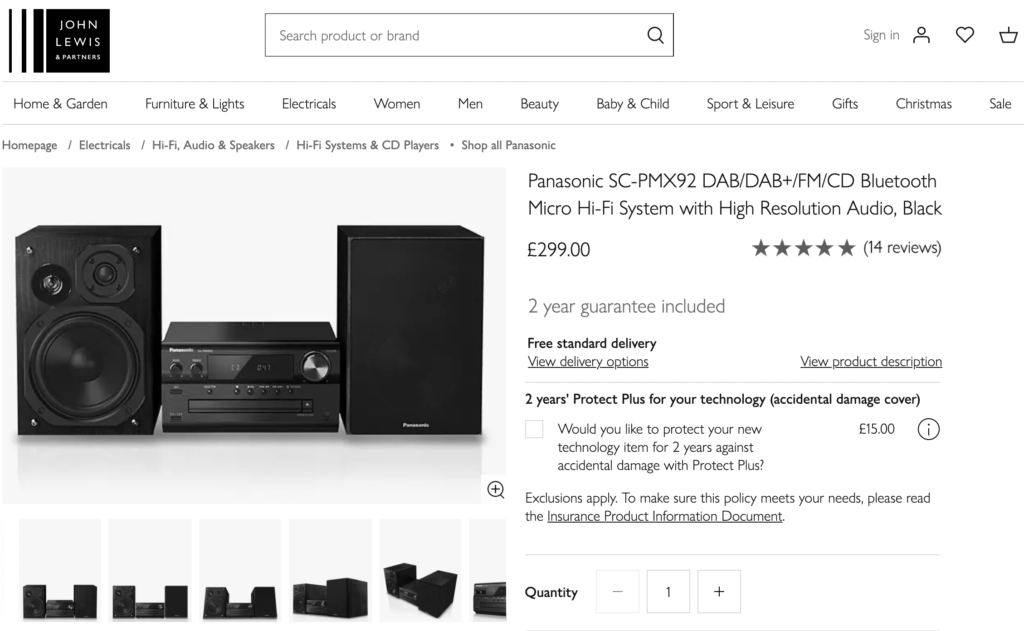Click the View product description link
The image size is (1024, 631).
coord(871,362)
